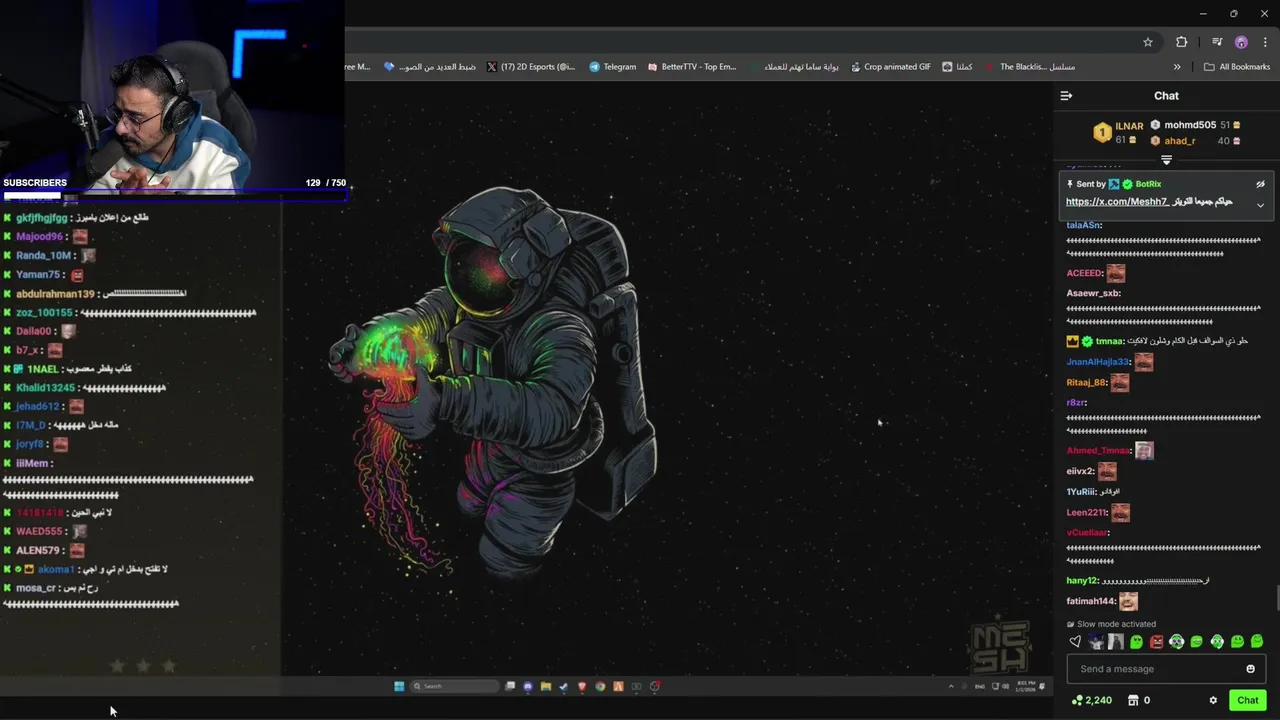Open File Explorer from the taskbar
This screenshot has width=1280, height=720.
coord(545,686)
